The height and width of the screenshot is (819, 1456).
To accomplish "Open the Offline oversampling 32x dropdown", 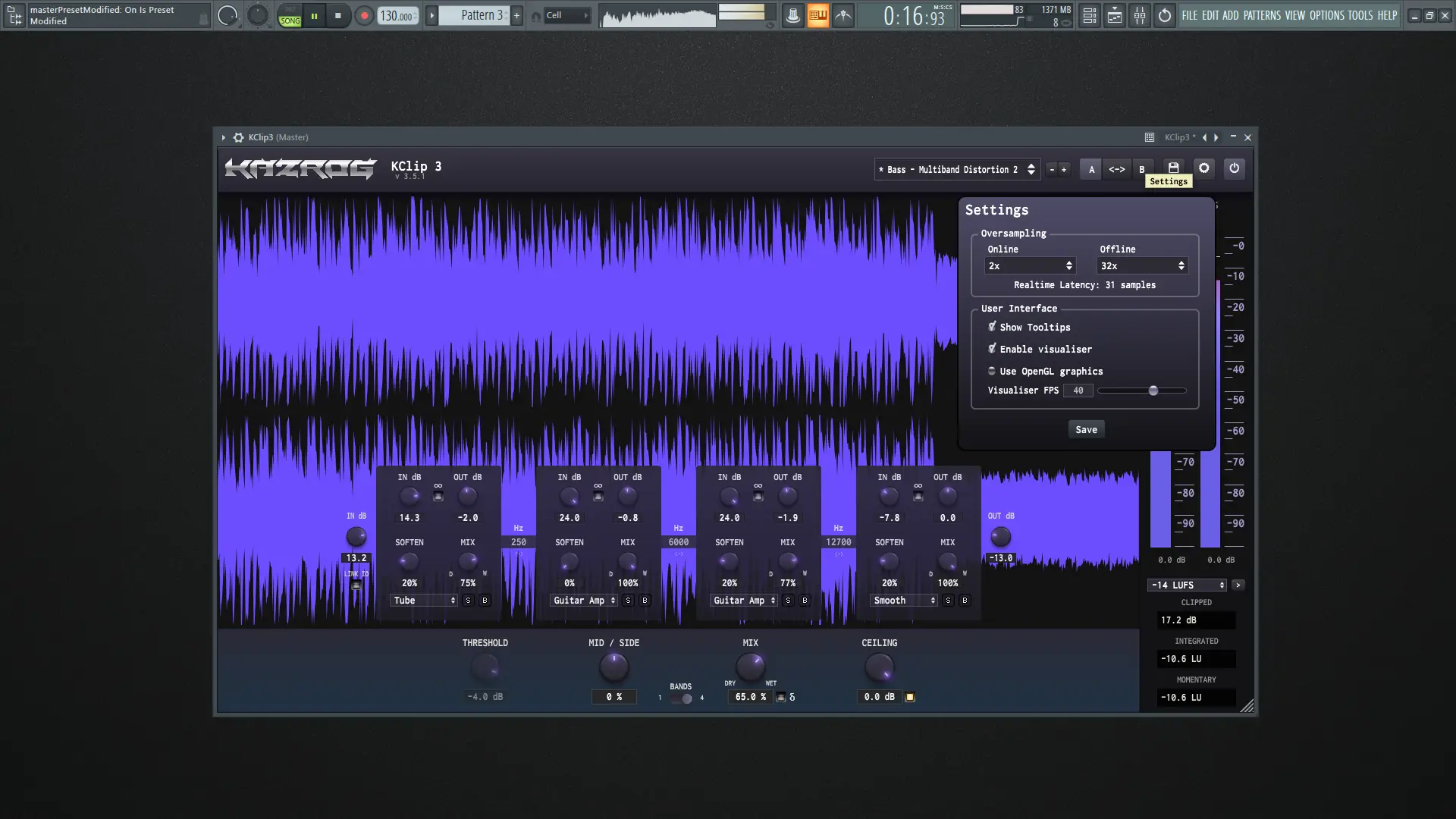I will pos(1141,266).
